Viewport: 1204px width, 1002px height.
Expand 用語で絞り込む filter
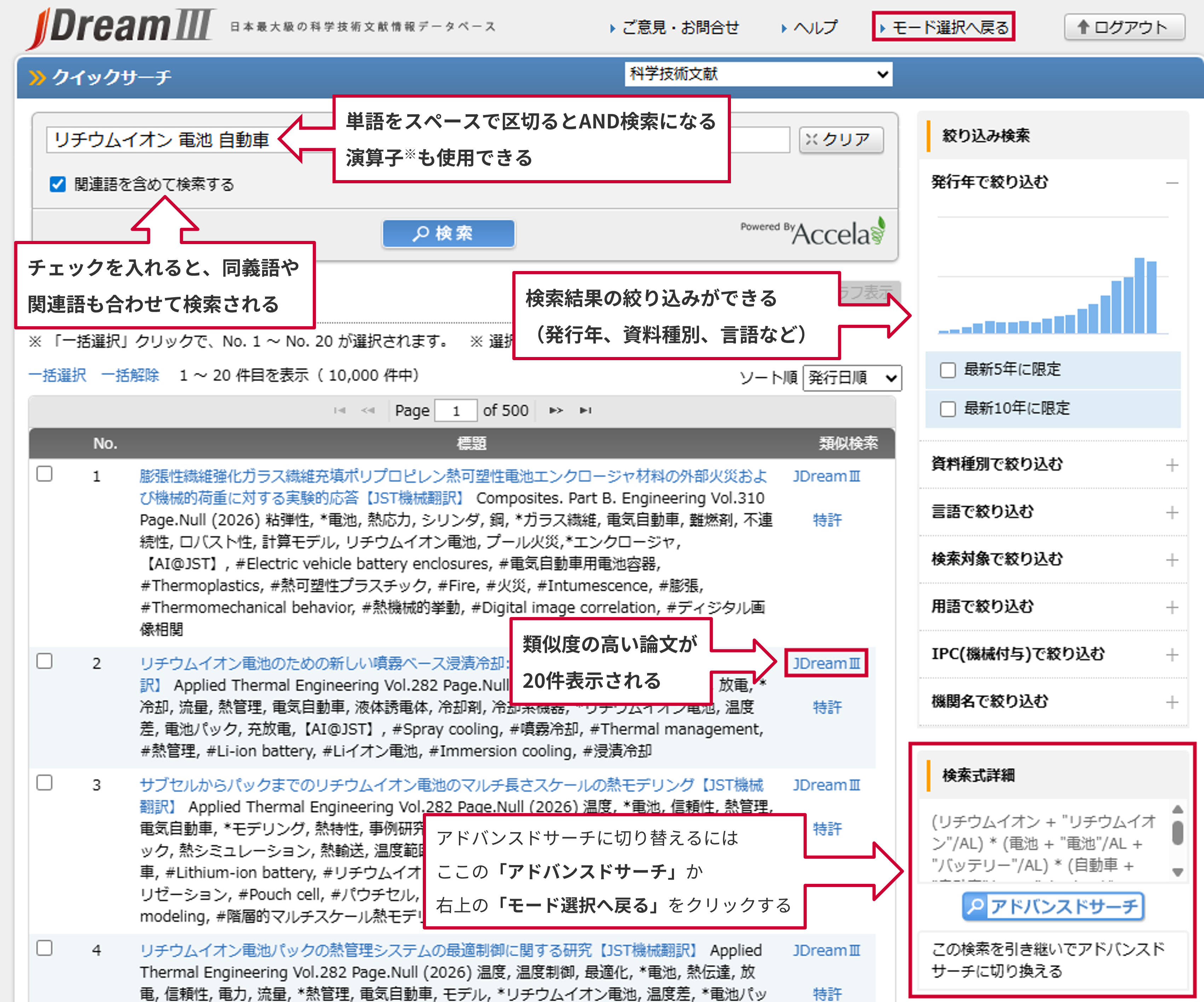[x=1172, y=607]
